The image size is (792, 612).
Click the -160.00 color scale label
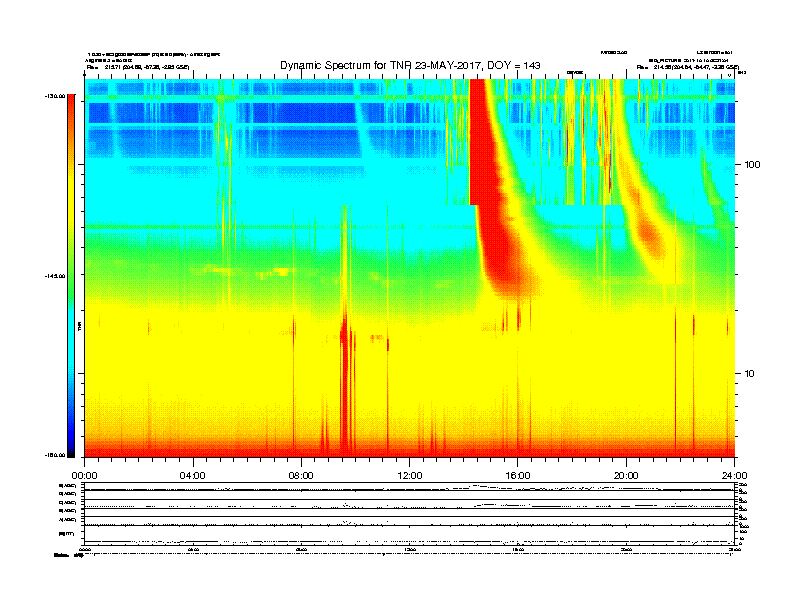point(55,455)
